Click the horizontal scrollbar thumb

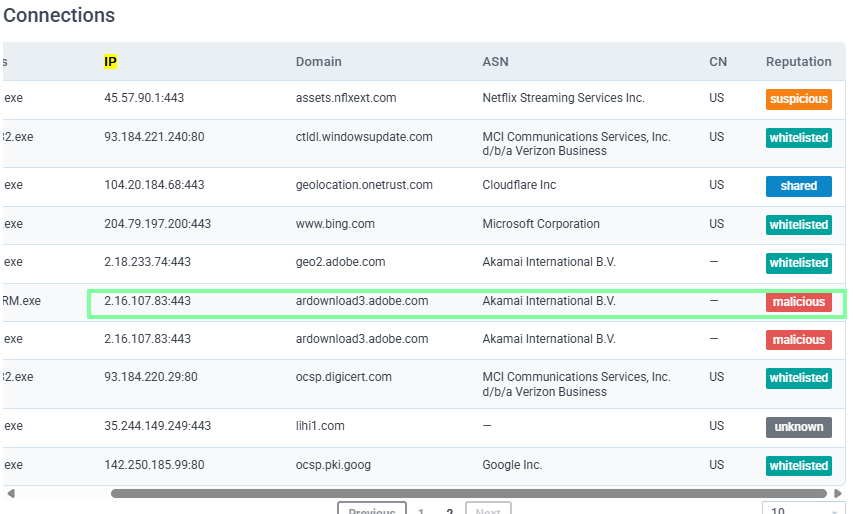pyautogui.click(x=470, y=493)
